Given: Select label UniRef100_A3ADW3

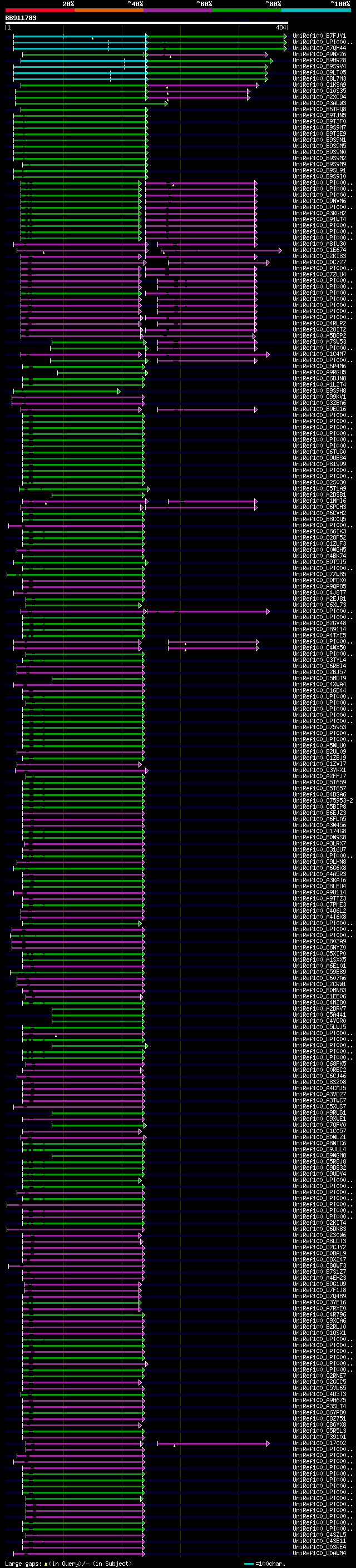Looking at the screenshot, I should point(319,103).
